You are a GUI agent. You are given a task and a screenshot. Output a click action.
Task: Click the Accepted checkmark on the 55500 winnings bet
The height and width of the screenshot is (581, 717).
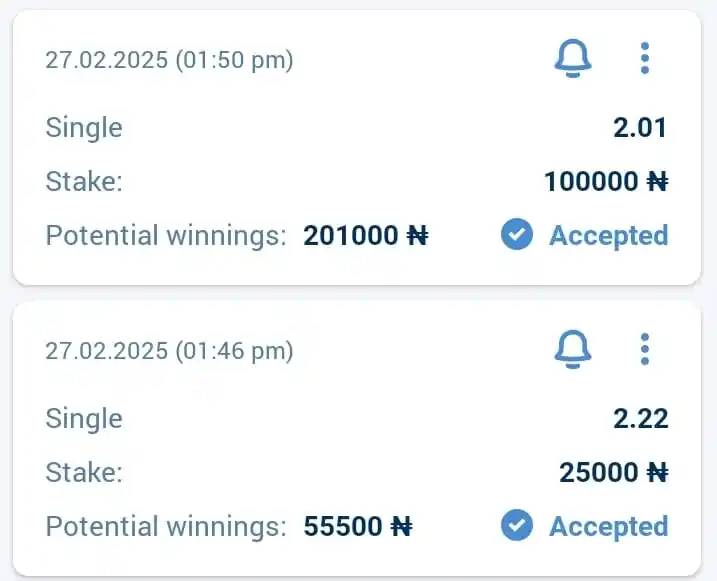(517, 525)
